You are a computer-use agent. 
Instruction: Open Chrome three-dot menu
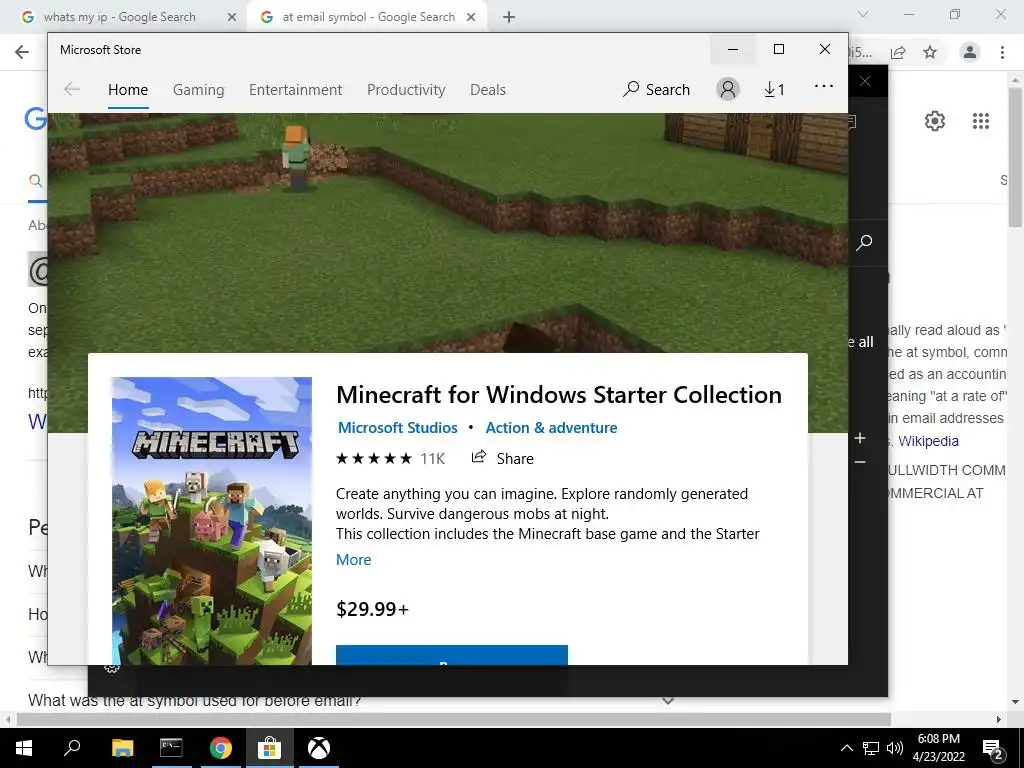1002,52
